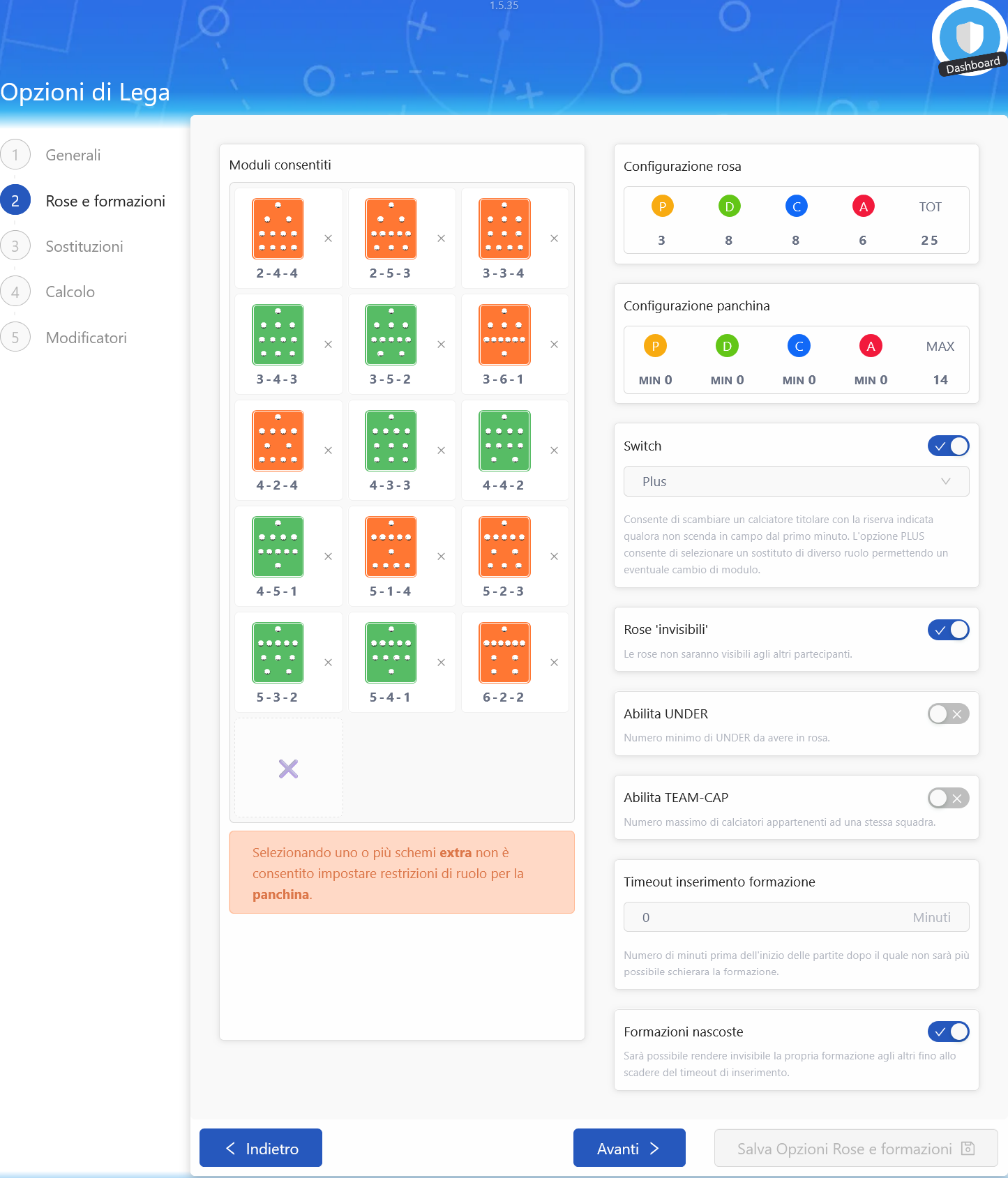This screenshot has height=1178, width=1008.
Task: Select the orange 6-2-2 formation icon
Action: click(x=504, y=653)
